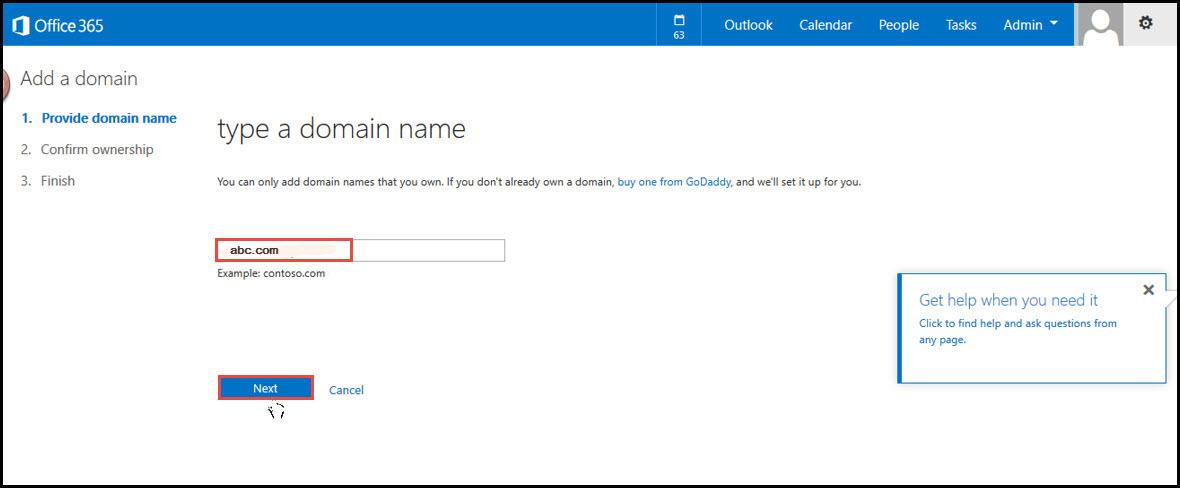Select step 3 Finish
Screen dimensions: 1180x488
48,181
